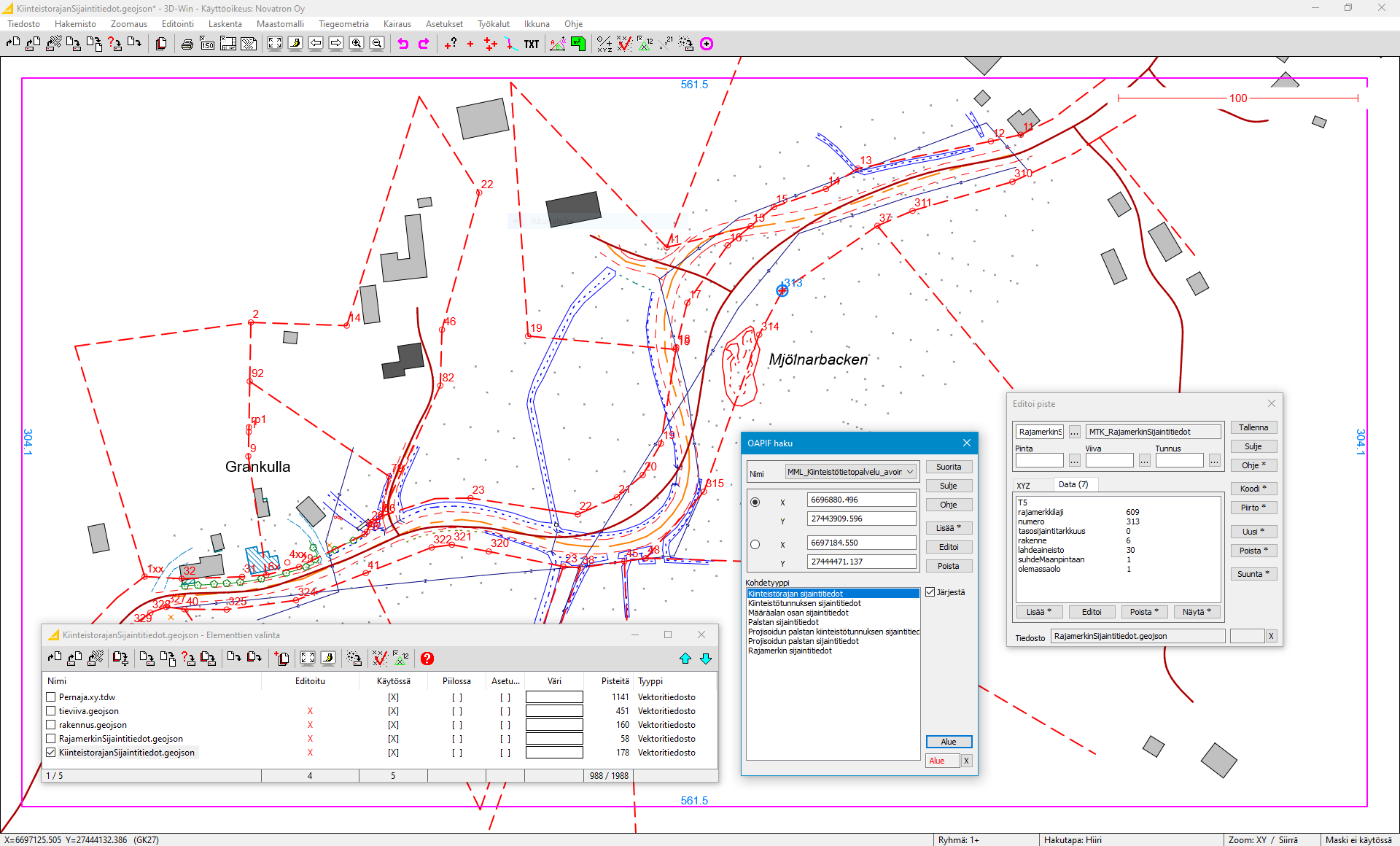Uncheck the Järjestä checkbox
Viewport: 1400px width, 846px height.
(x=930, y=592)
